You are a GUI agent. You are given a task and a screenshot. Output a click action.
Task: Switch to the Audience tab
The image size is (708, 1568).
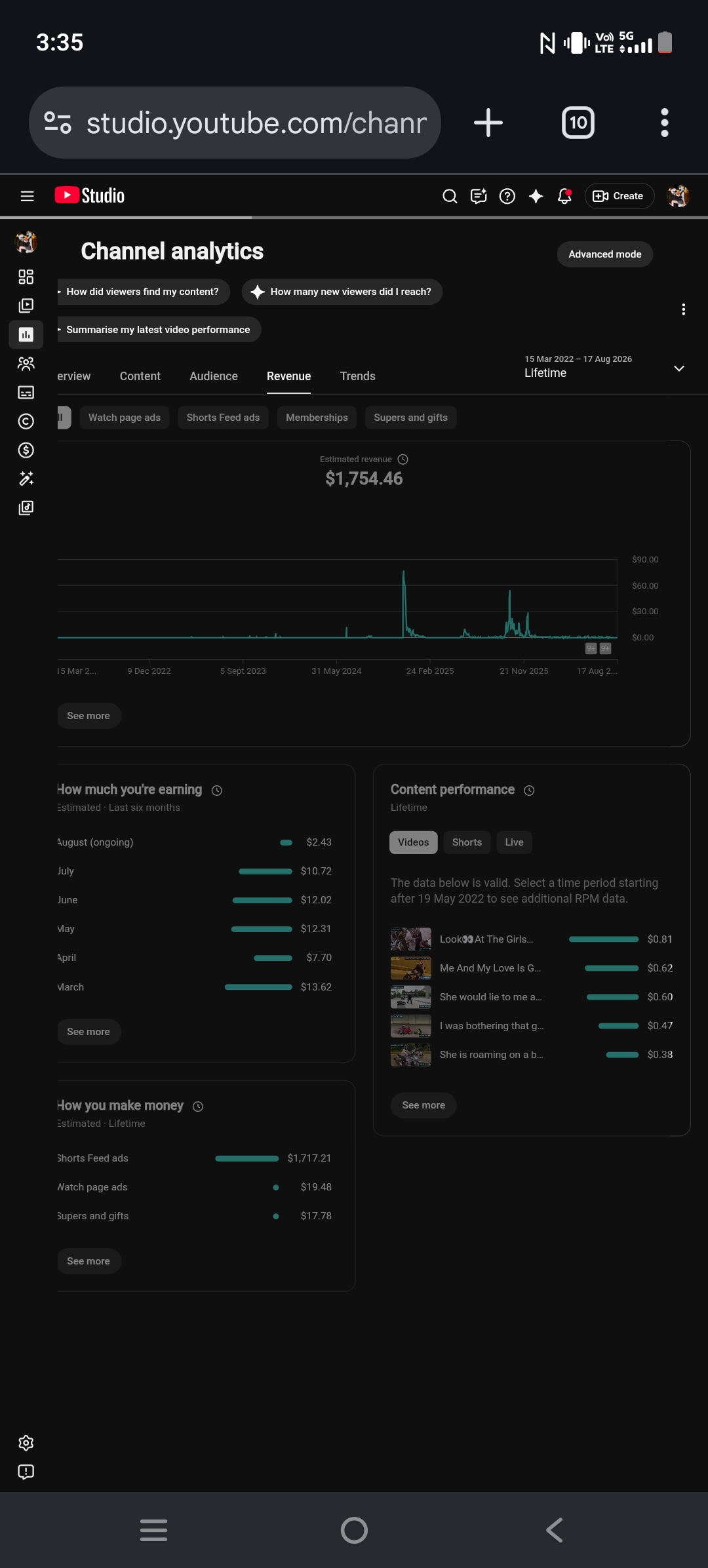(214, 376)
